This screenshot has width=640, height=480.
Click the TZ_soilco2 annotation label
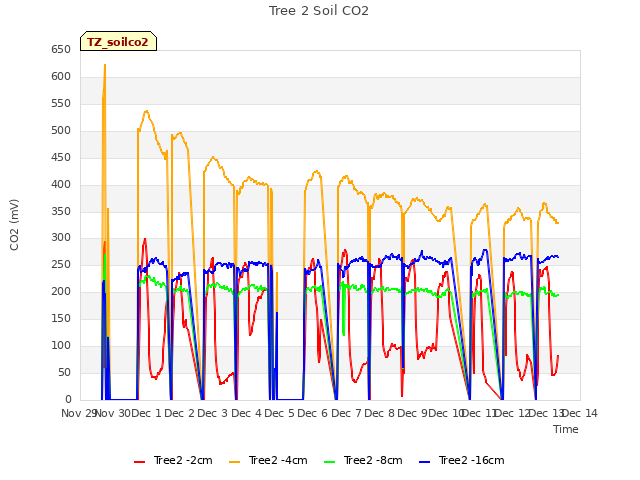[x=118, y=42]
